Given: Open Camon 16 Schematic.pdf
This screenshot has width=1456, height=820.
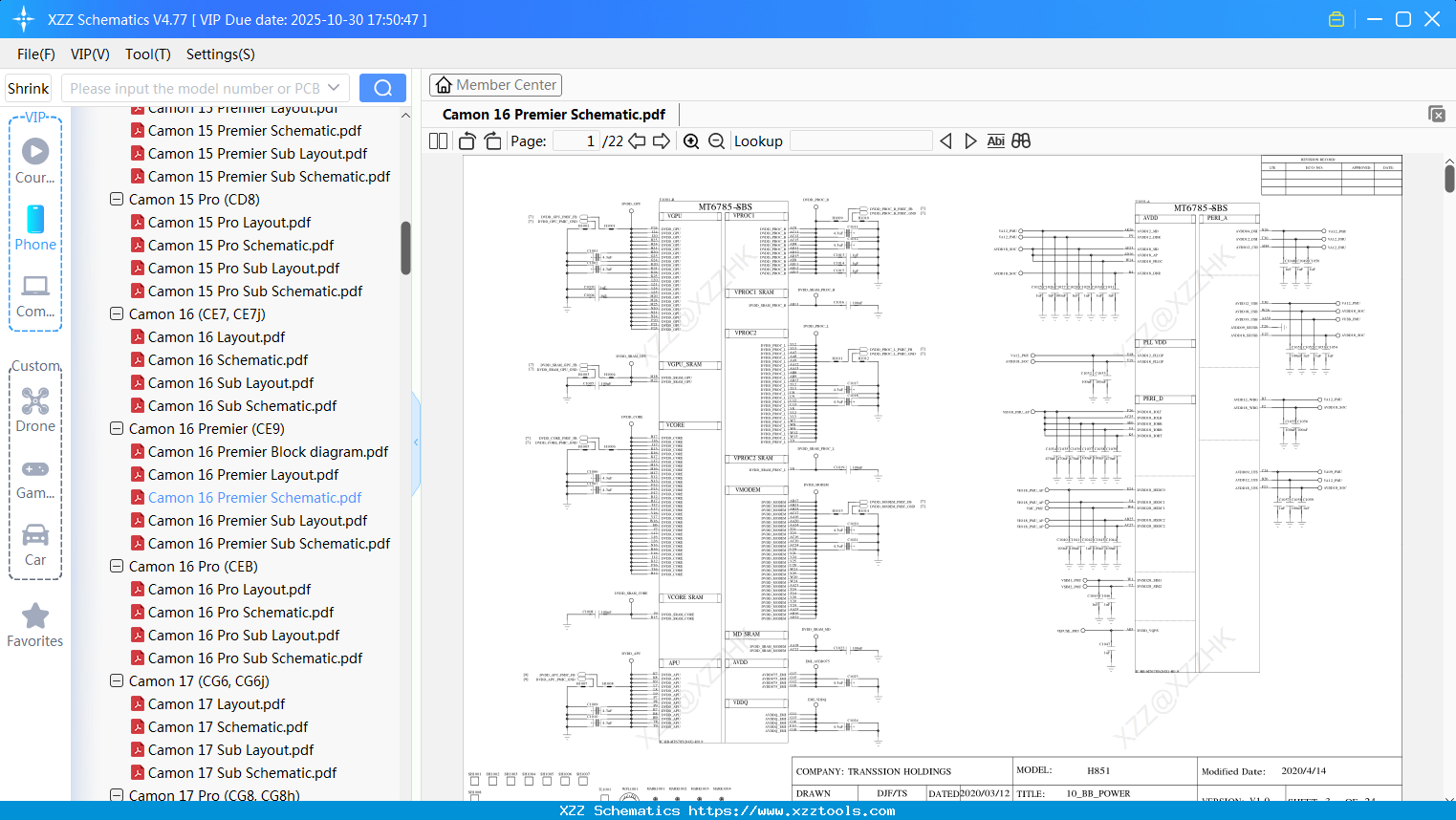Looking at the screenshot, I should tap(228, 359).
